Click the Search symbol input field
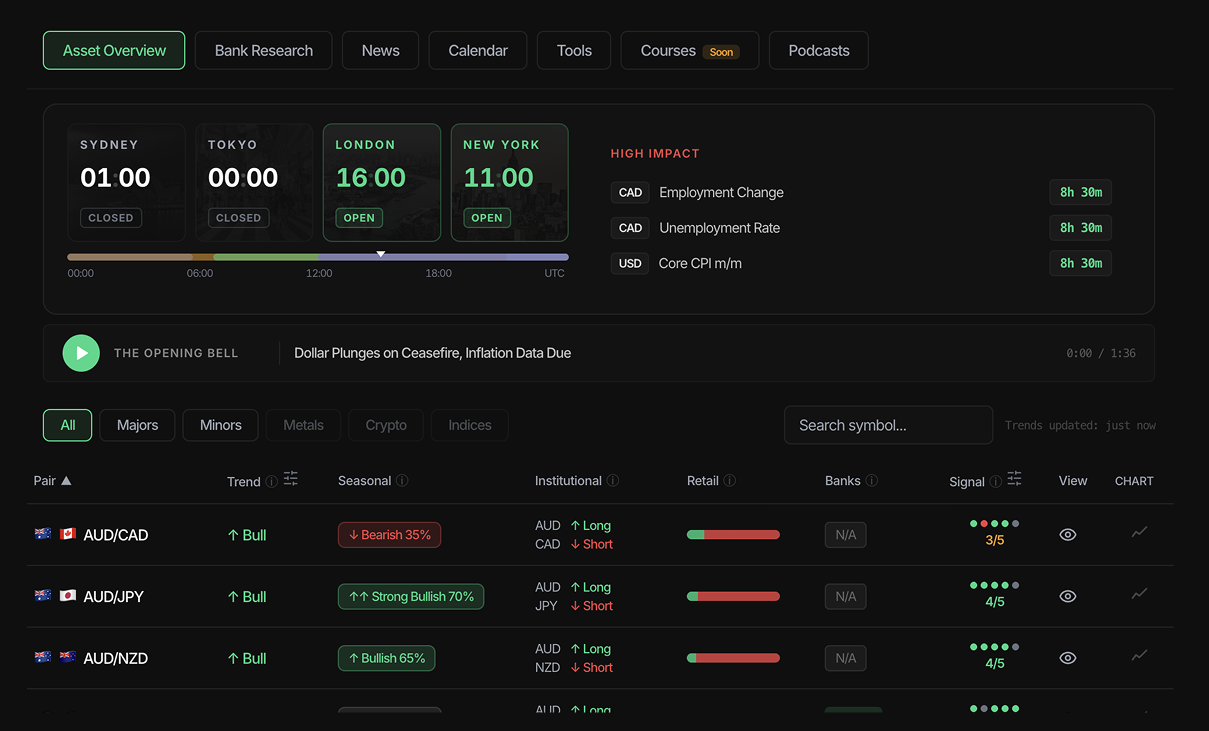 (888, 425)
